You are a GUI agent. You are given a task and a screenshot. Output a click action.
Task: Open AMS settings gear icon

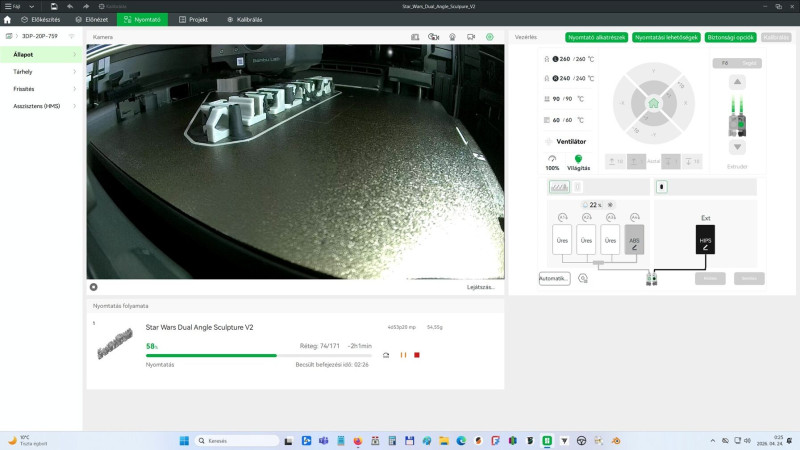coord(583,278)
